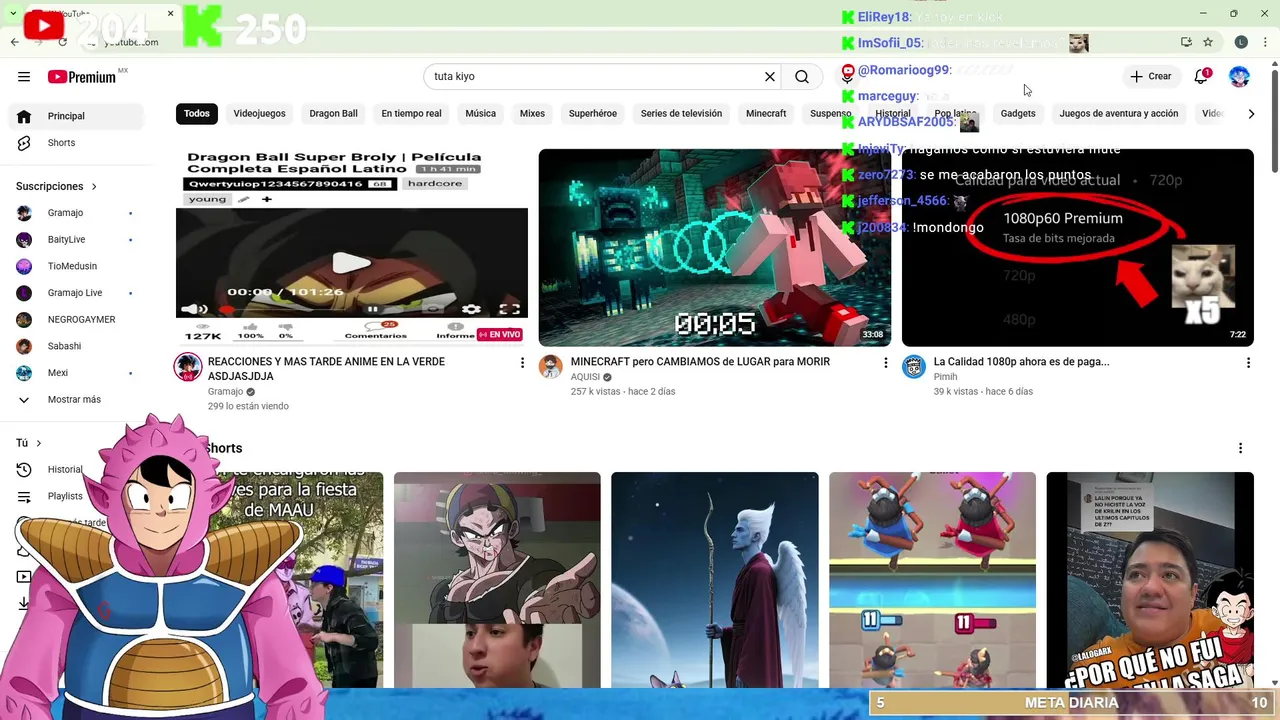Click the Historial clock icon in the sidebar

point(24,470)
